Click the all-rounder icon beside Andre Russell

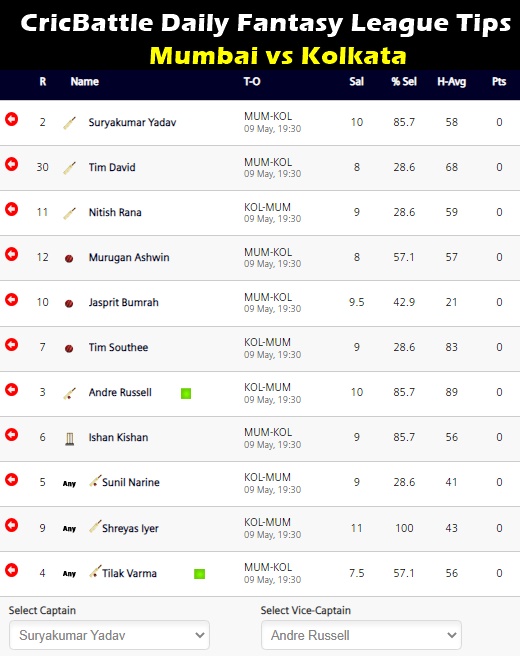click(x=69, y=393)
